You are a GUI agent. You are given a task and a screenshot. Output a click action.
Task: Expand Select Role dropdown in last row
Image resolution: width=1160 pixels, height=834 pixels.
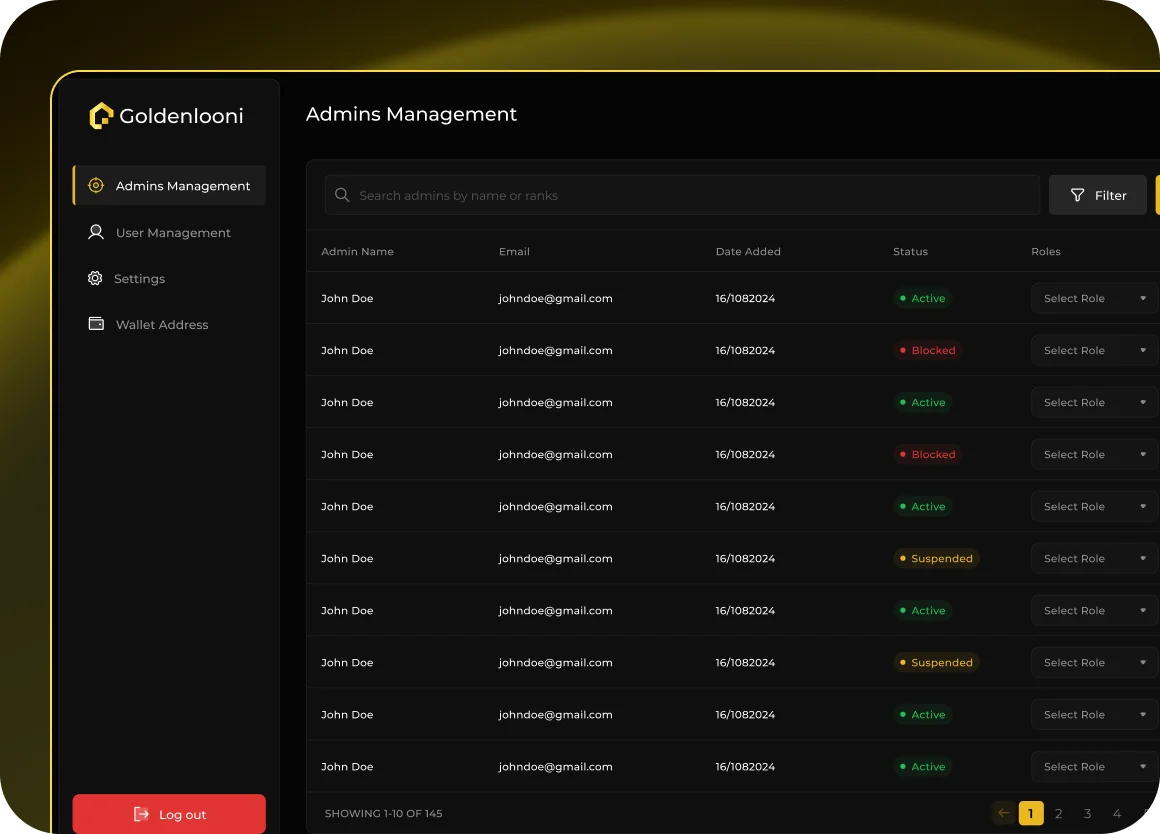tap(1094, 766)
